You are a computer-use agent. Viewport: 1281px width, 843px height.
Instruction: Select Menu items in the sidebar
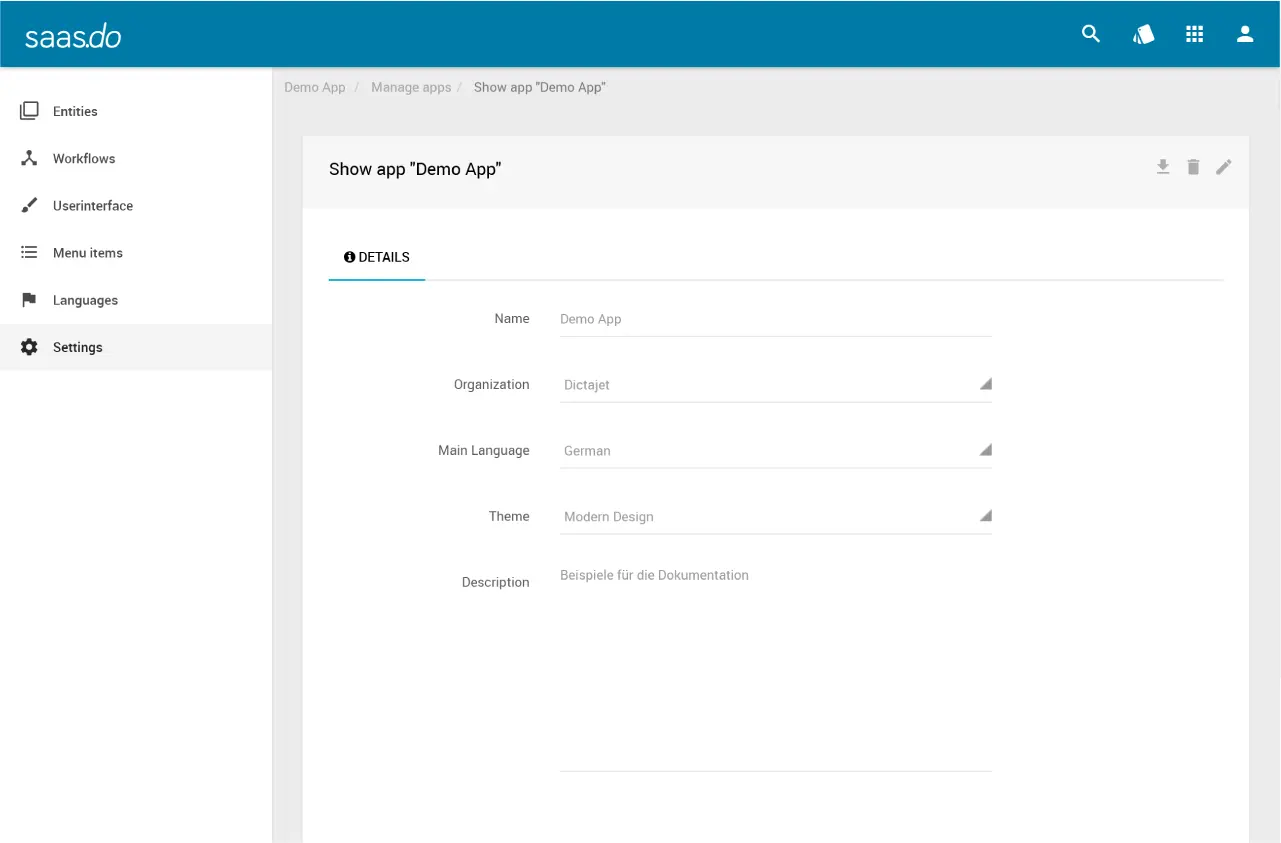88,253
